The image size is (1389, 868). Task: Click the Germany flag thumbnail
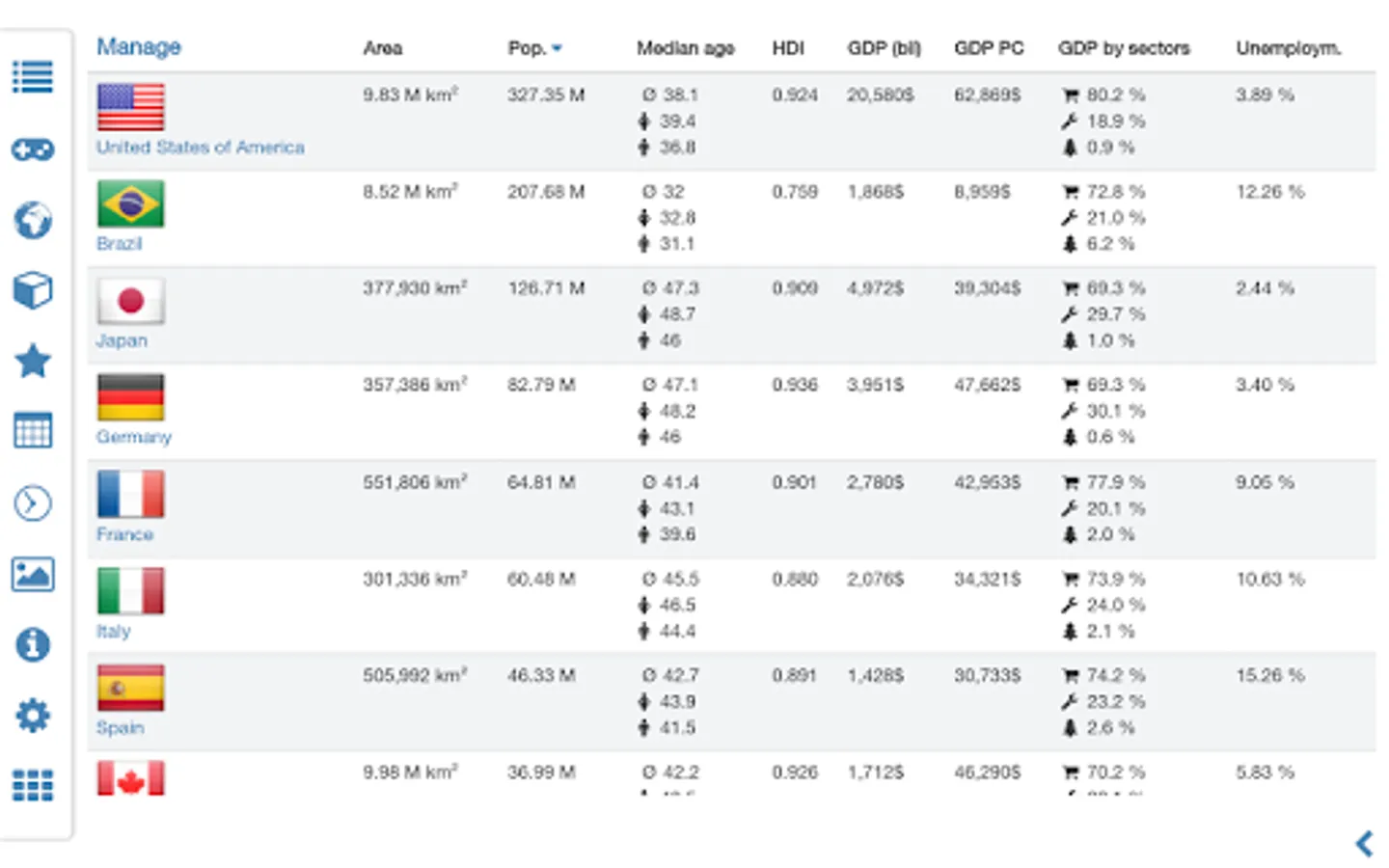tap(130, 397)
